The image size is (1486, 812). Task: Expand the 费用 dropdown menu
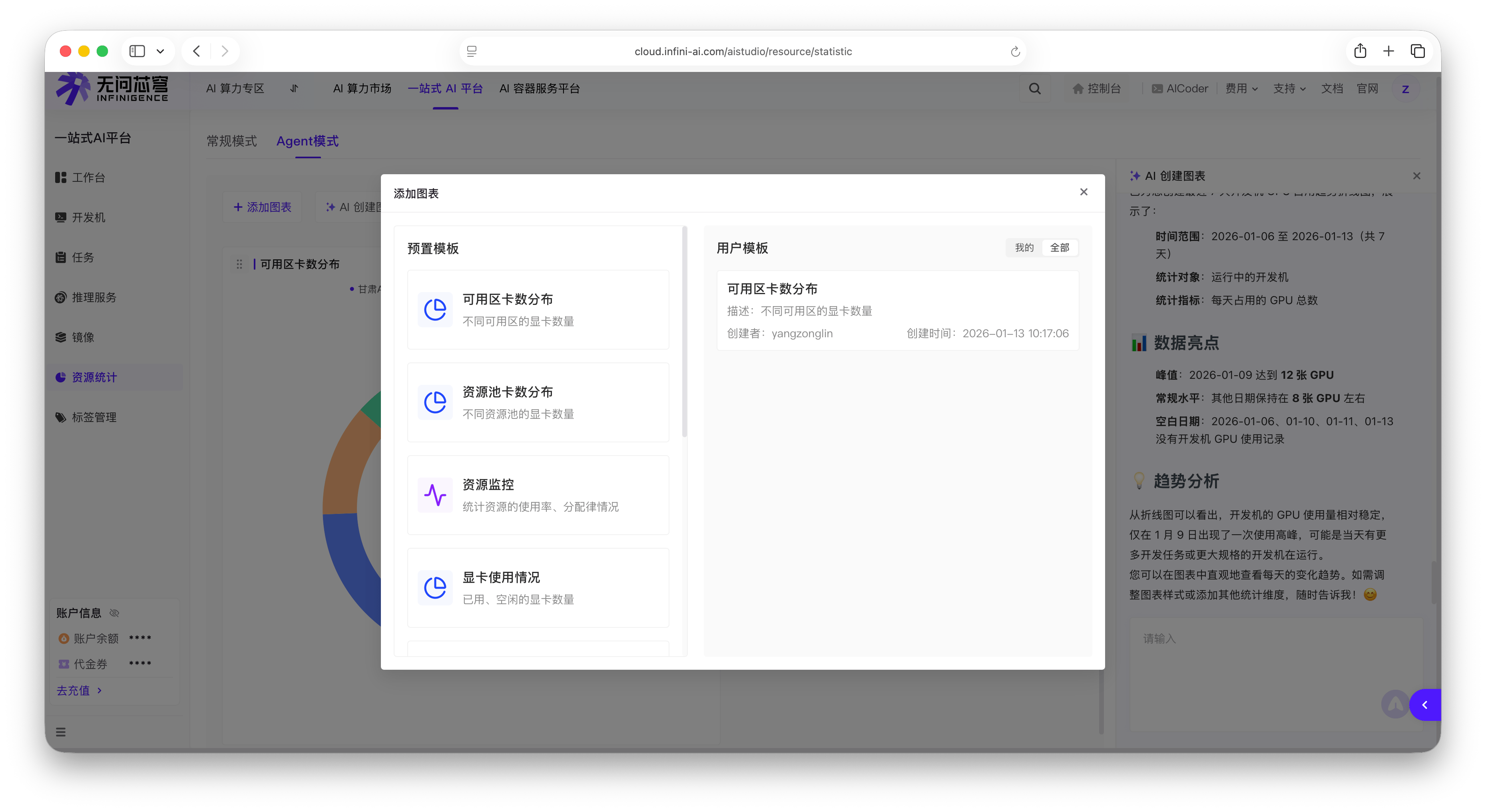pos(1241,89)
